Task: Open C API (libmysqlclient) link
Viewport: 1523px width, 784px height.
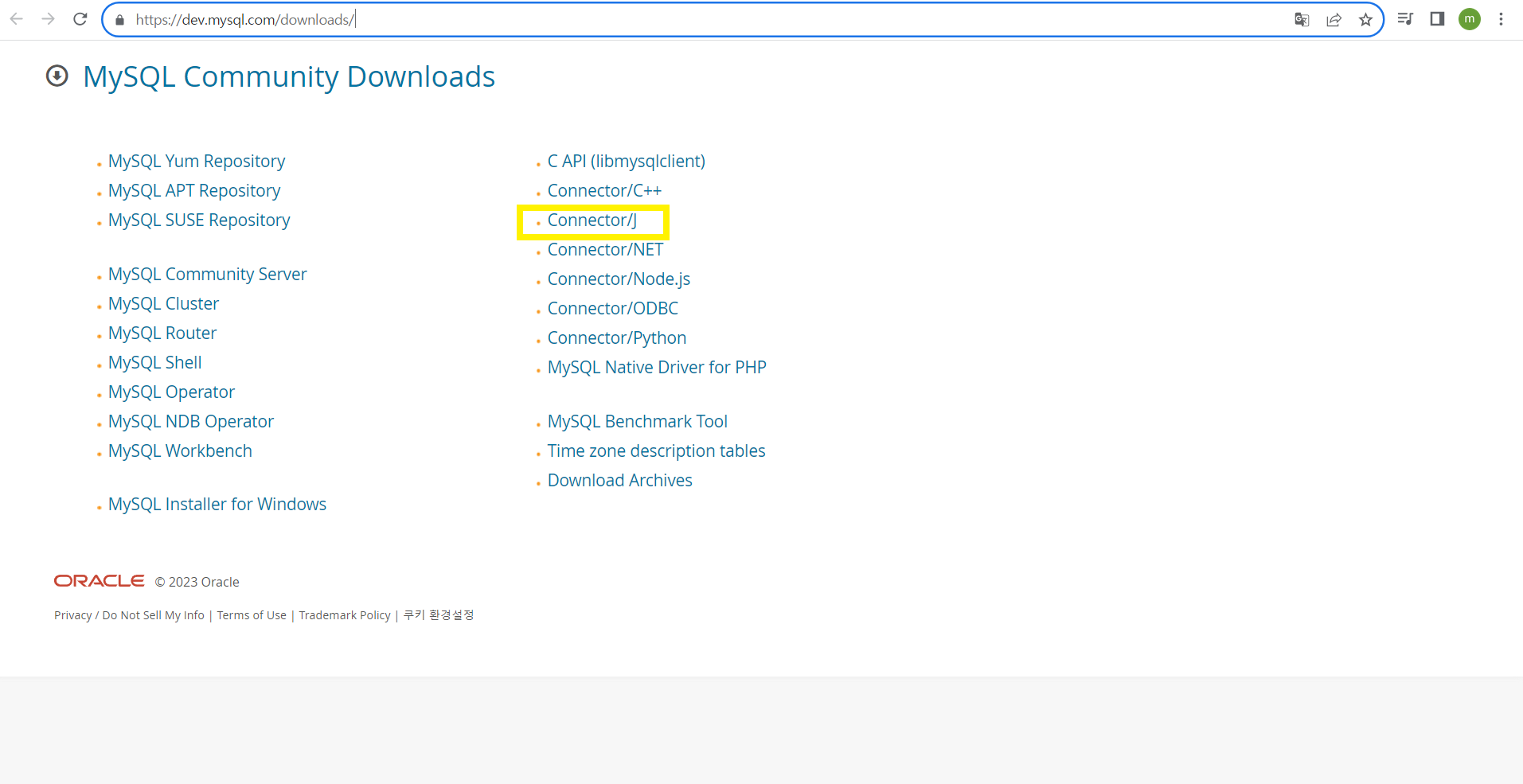Action: tap(627, 162)
